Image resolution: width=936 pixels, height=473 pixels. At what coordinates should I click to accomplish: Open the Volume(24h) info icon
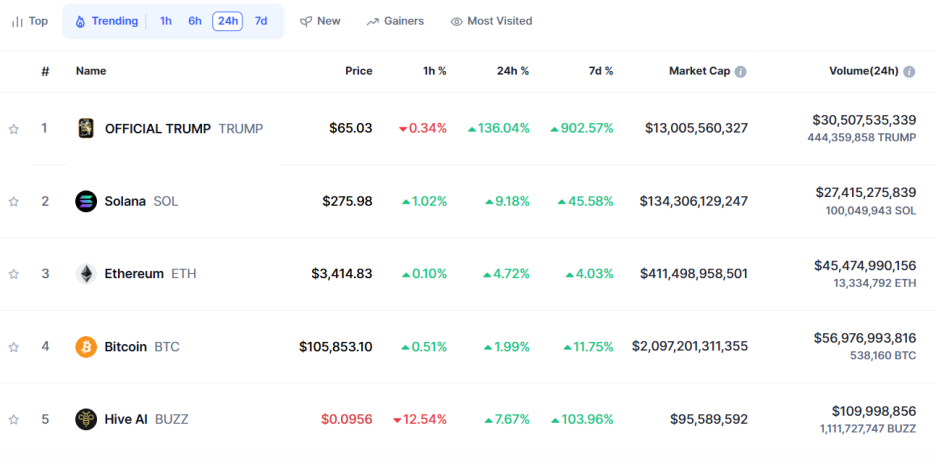(x=909, y=72)
